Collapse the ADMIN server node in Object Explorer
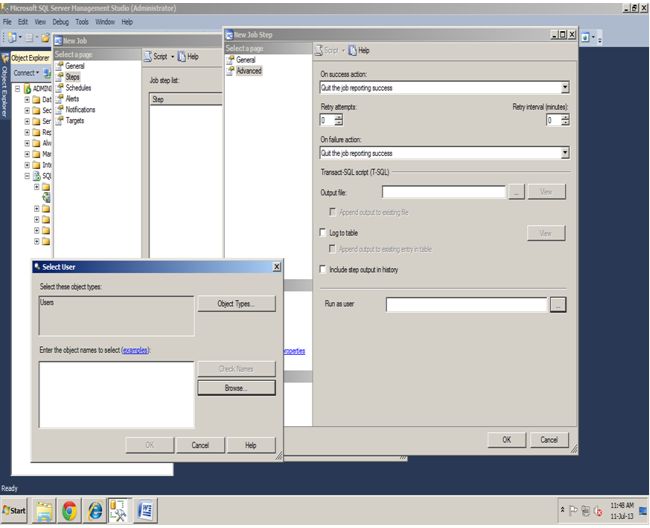 (18, 89)
